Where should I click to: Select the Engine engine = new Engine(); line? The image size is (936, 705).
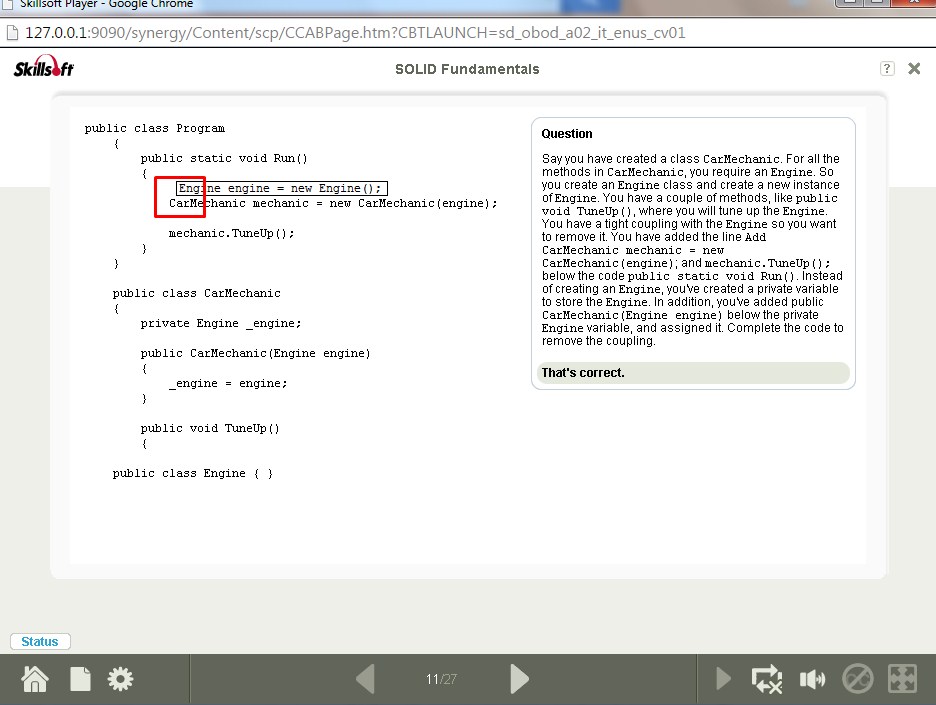282,189
